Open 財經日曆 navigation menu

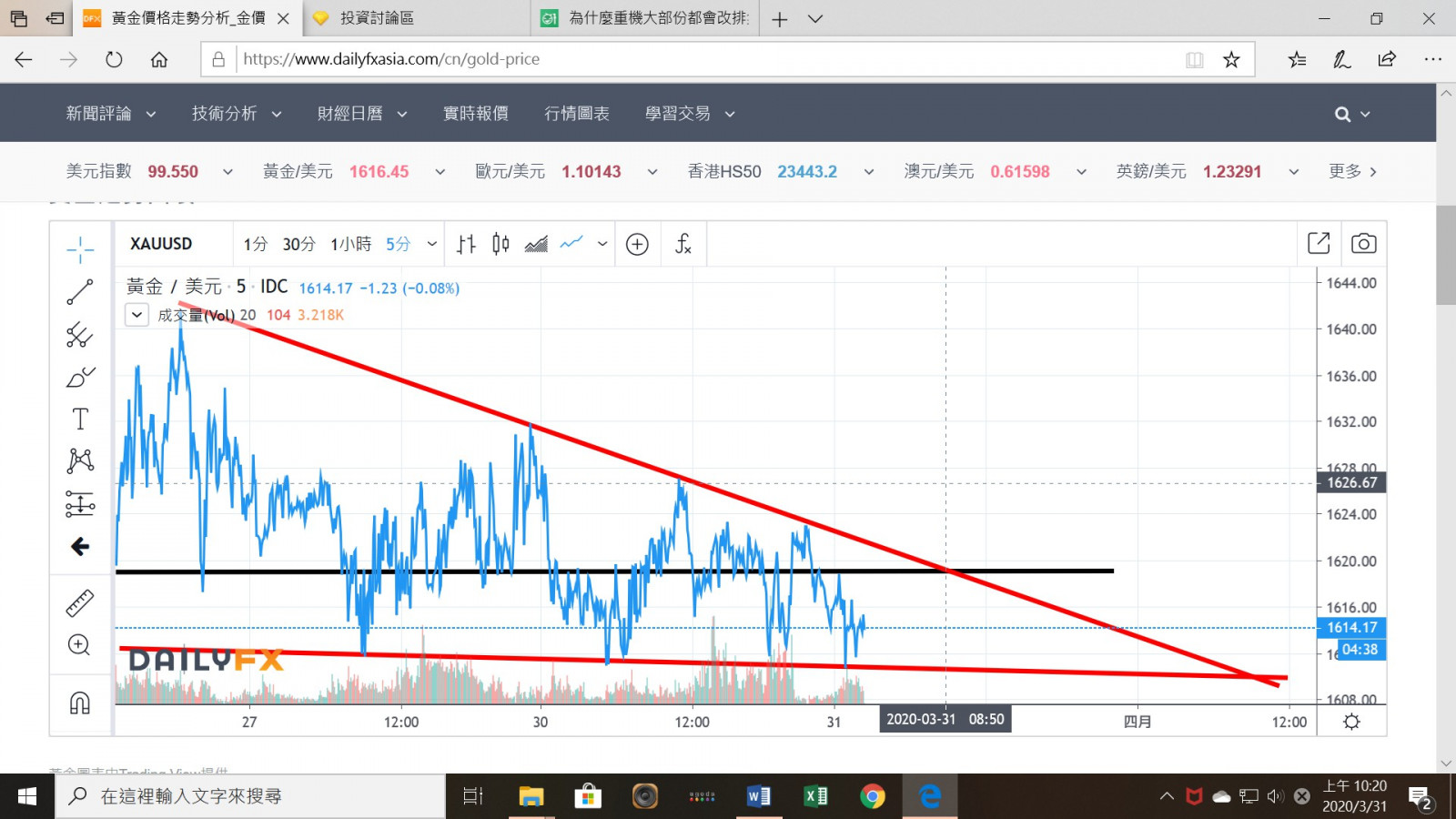click(362, 114)
